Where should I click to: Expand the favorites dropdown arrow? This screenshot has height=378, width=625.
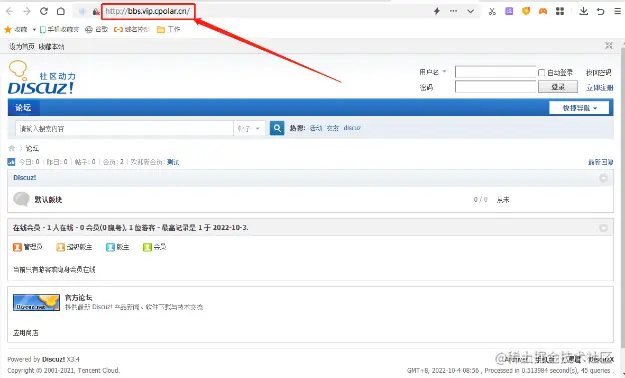tap(34, 30)
